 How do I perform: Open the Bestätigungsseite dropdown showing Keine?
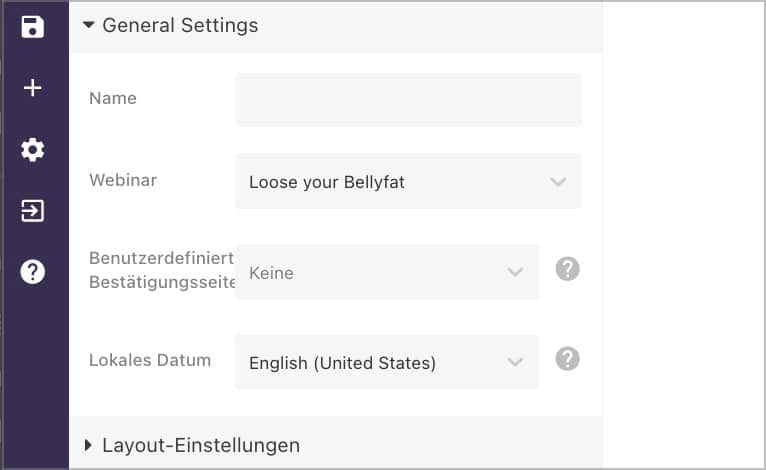click(387, 272)
